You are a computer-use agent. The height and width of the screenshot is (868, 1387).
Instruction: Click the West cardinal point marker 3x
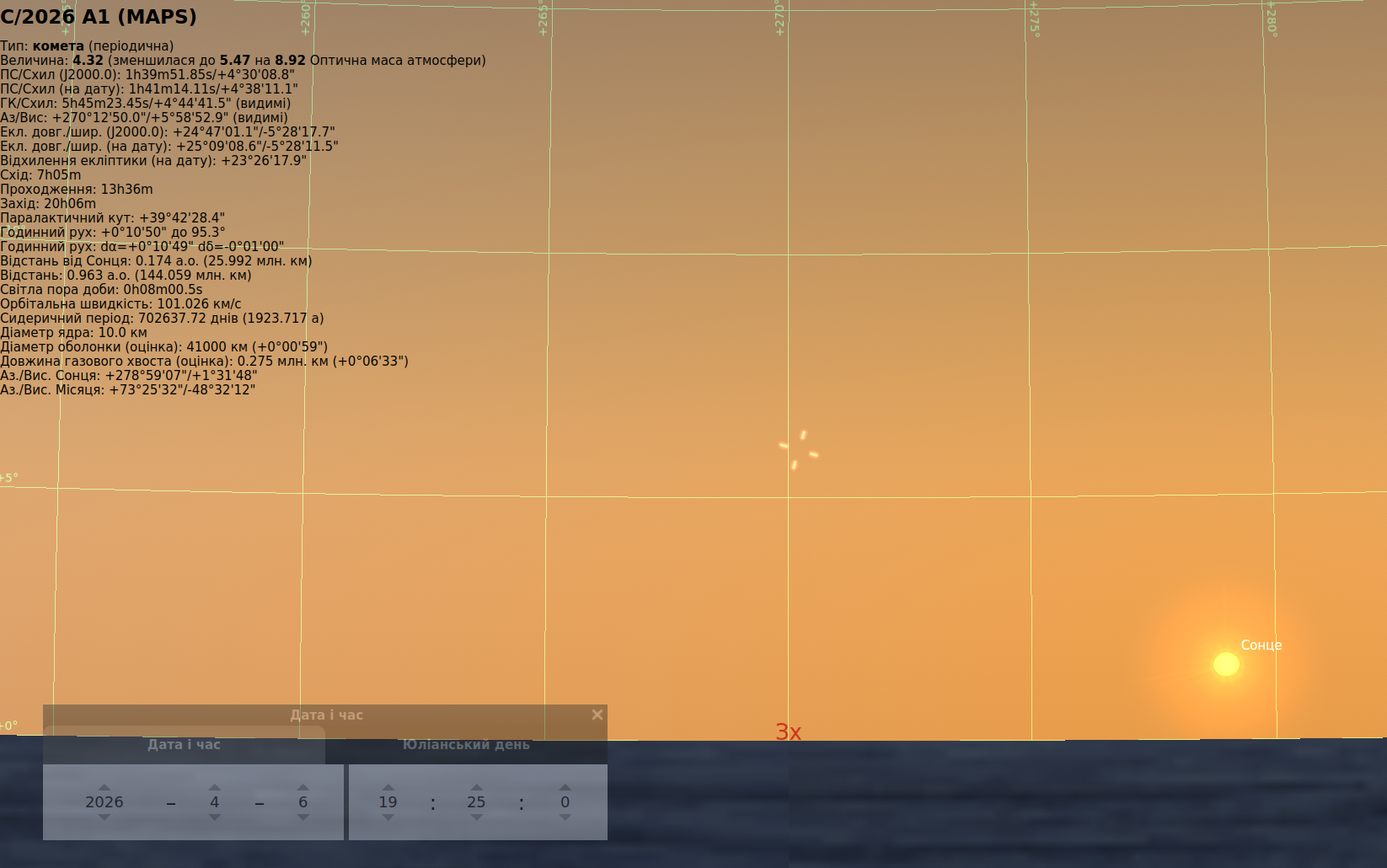click(788, 732)
